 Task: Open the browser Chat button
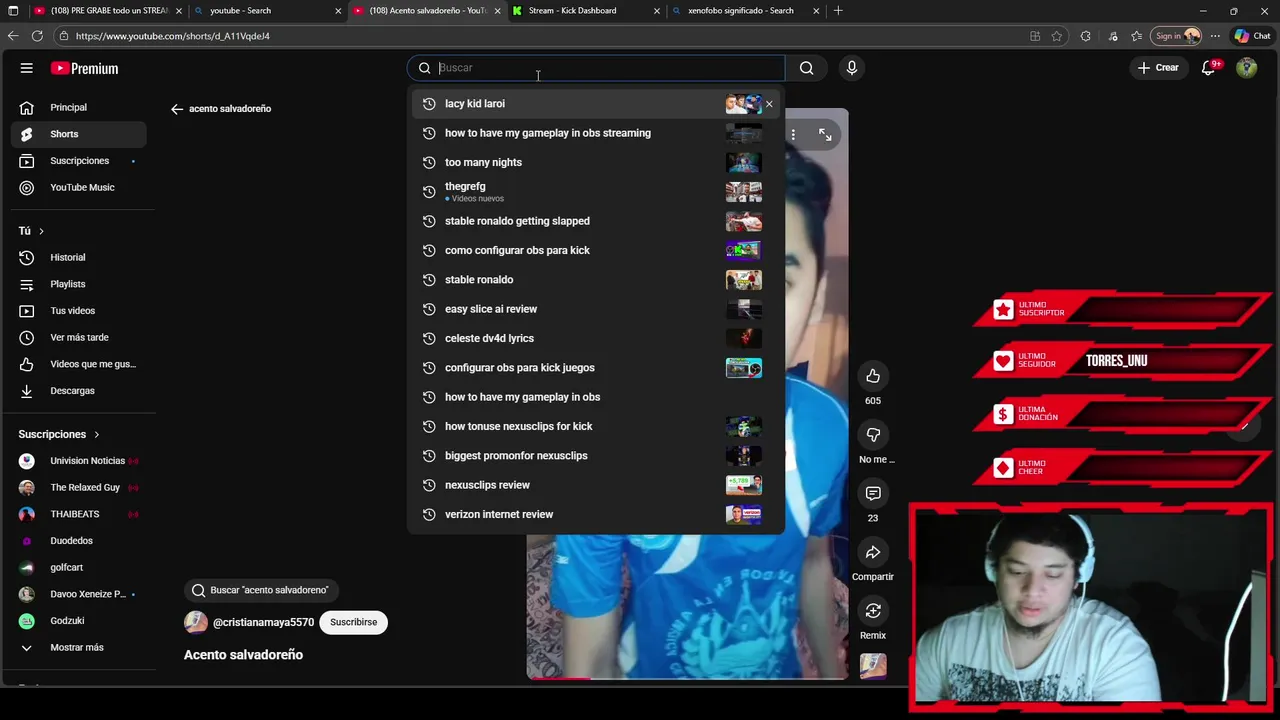tap(1253, 36)
